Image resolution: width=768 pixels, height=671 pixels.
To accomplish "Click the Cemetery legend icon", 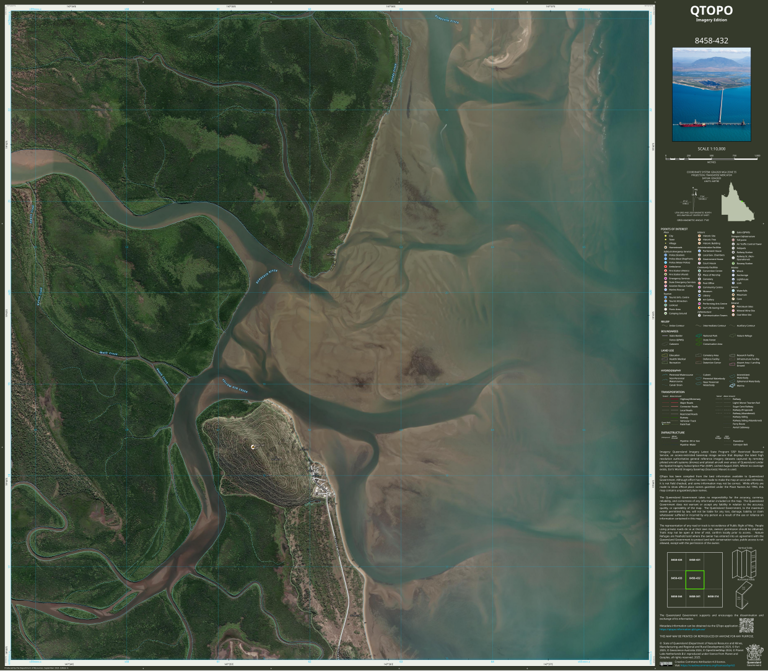I will point(699,279).
